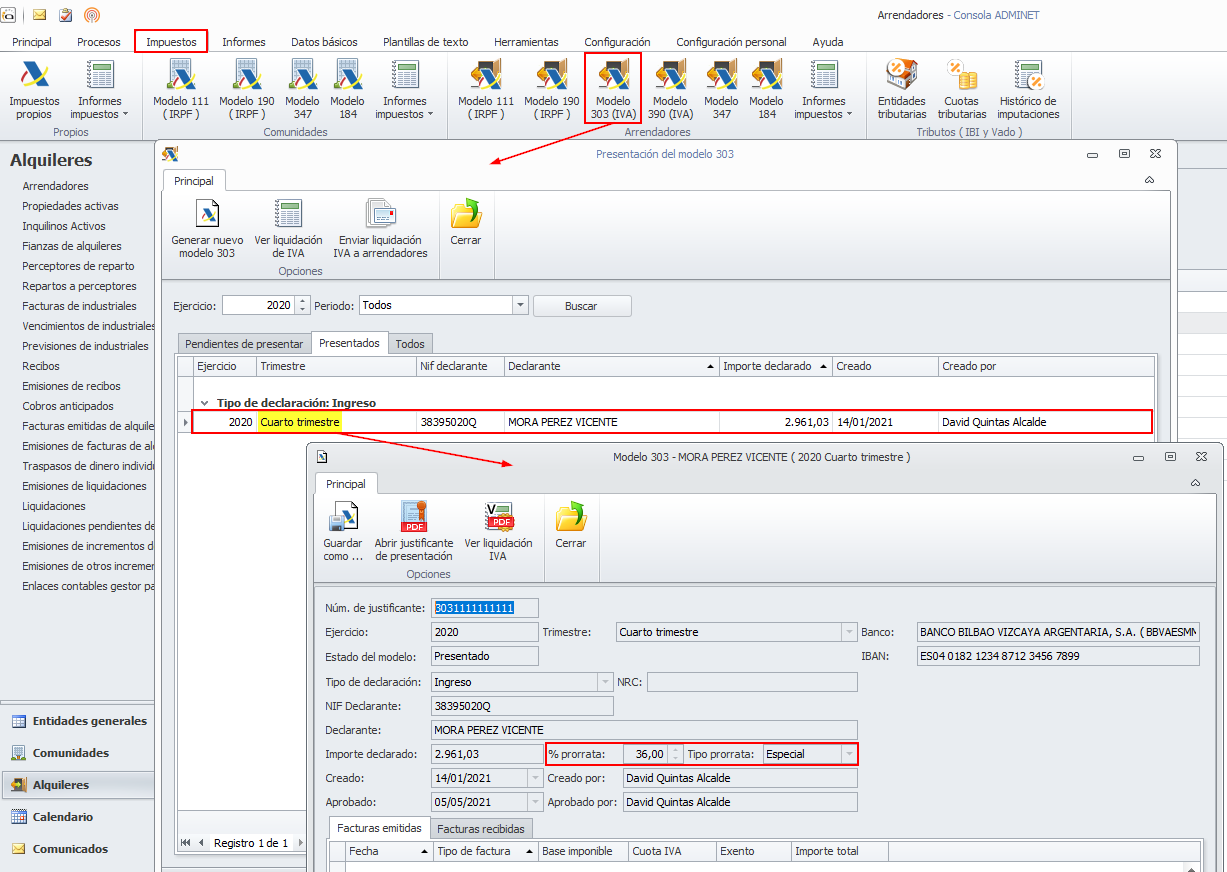Click Enviar liquidación IVA a arrendadores
Screen dimensions: 1227x872
click(x=380, y=229)
